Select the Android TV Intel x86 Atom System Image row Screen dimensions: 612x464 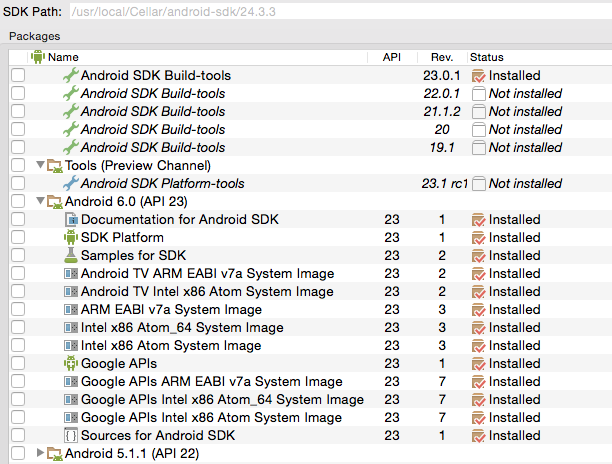tap(310, 292)
